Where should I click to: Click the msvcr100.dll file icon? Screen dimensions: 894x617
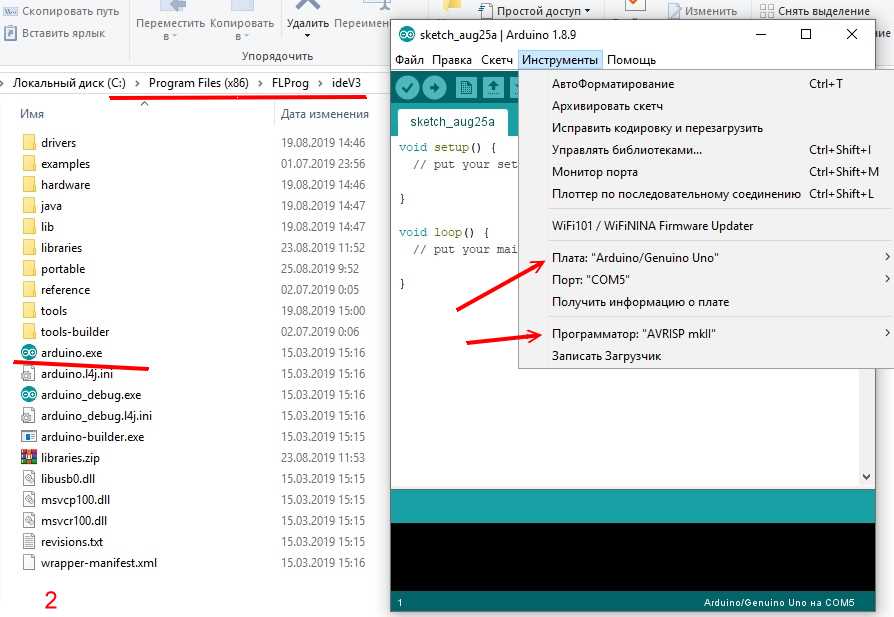coord(29,521)
